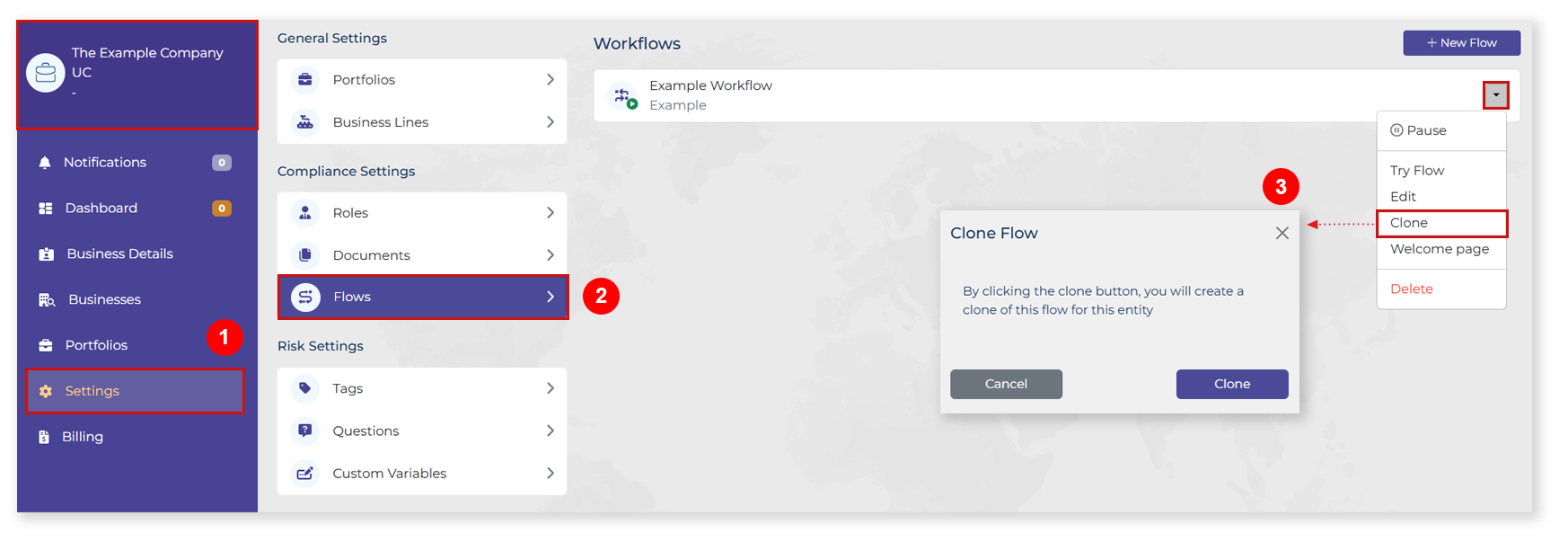Close the Clone Flow dialog with X
The image size is (1568, 542).
tap(1282, 234)
